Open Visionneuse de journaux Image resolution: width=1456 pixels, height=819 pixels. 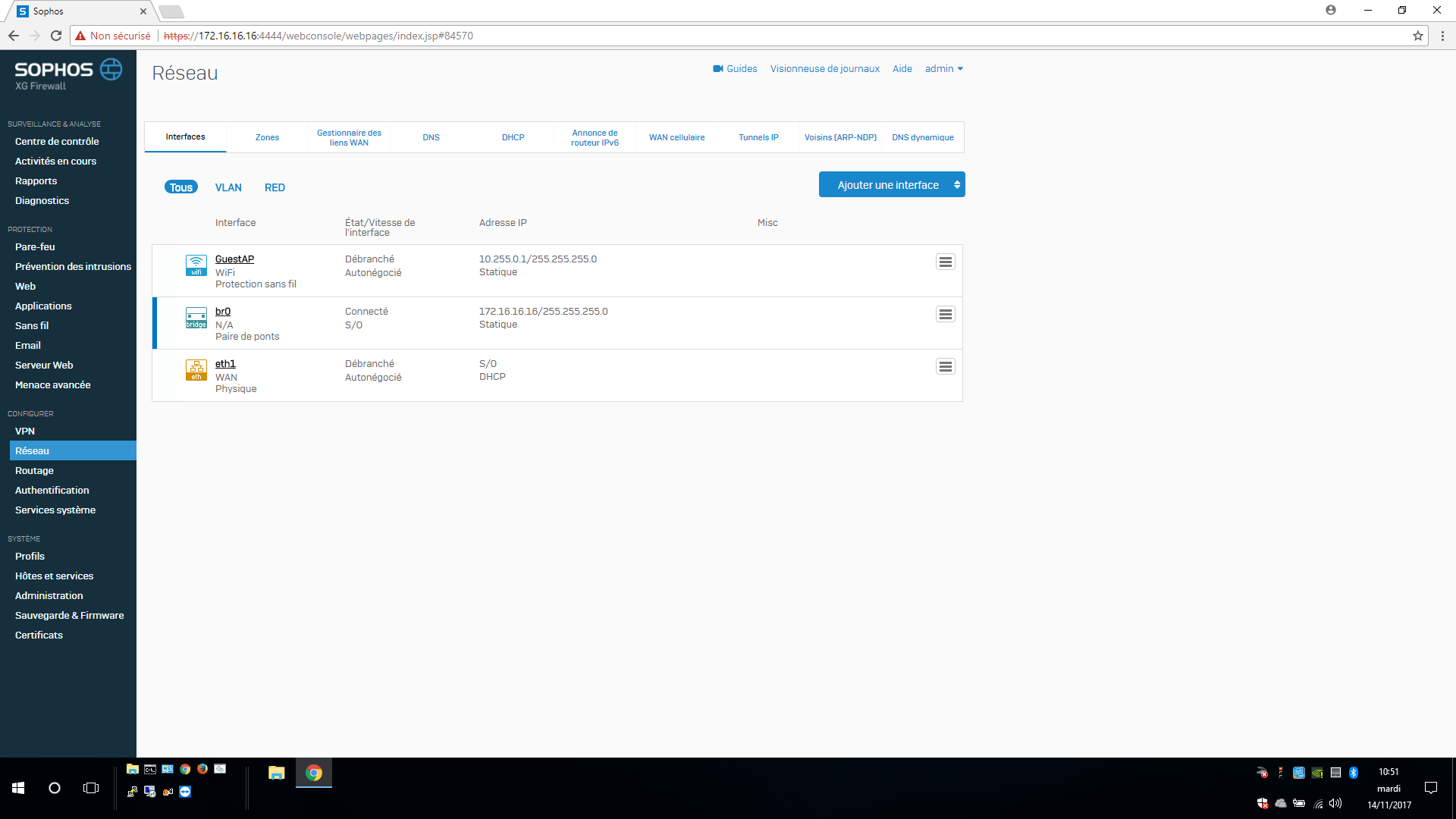825,69
